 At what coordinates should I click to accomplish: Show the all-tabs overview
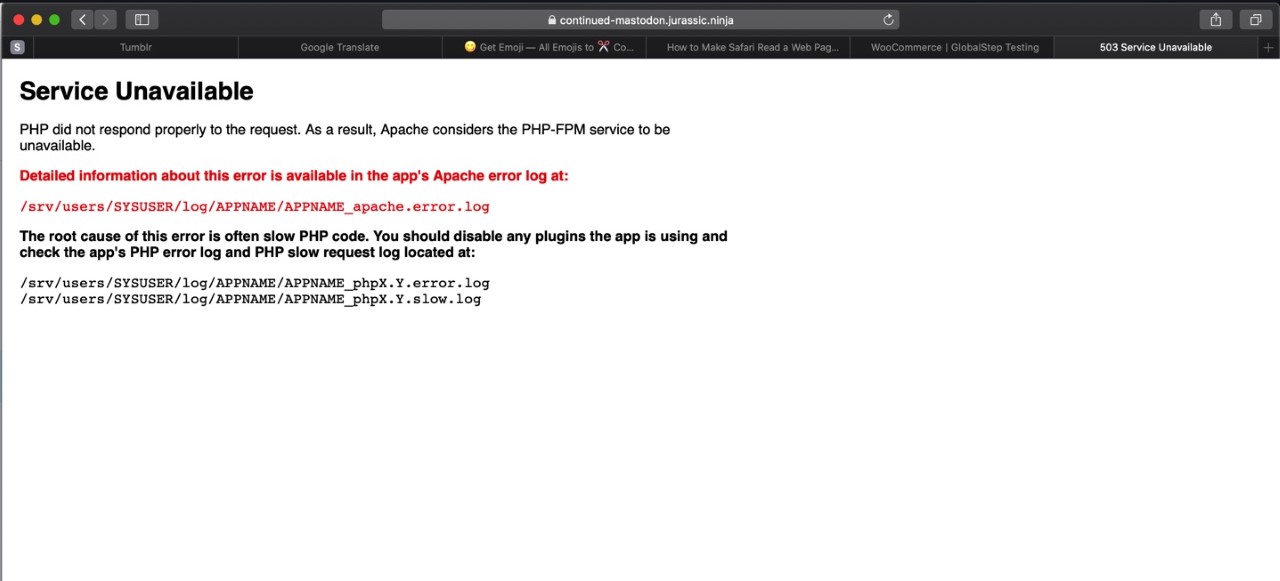pyautogui.click(x=1255, y=19)
